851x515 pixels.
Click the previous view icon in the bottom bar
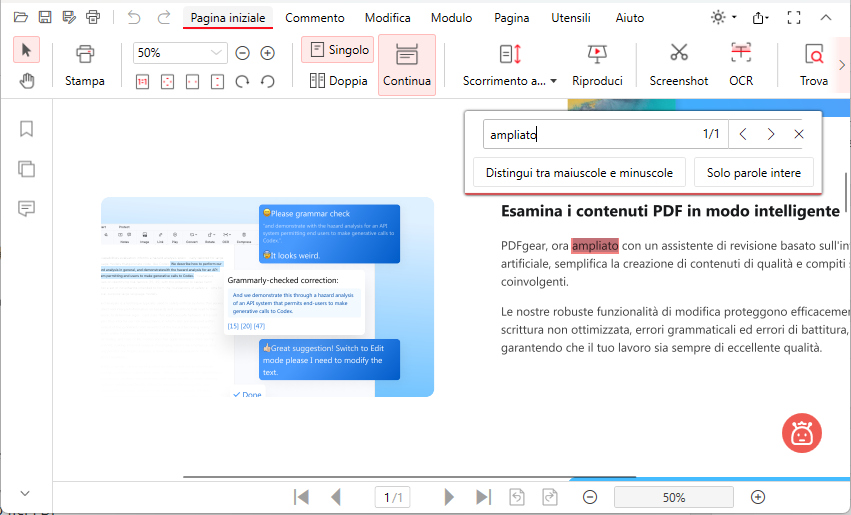click(x=517, y=497)
